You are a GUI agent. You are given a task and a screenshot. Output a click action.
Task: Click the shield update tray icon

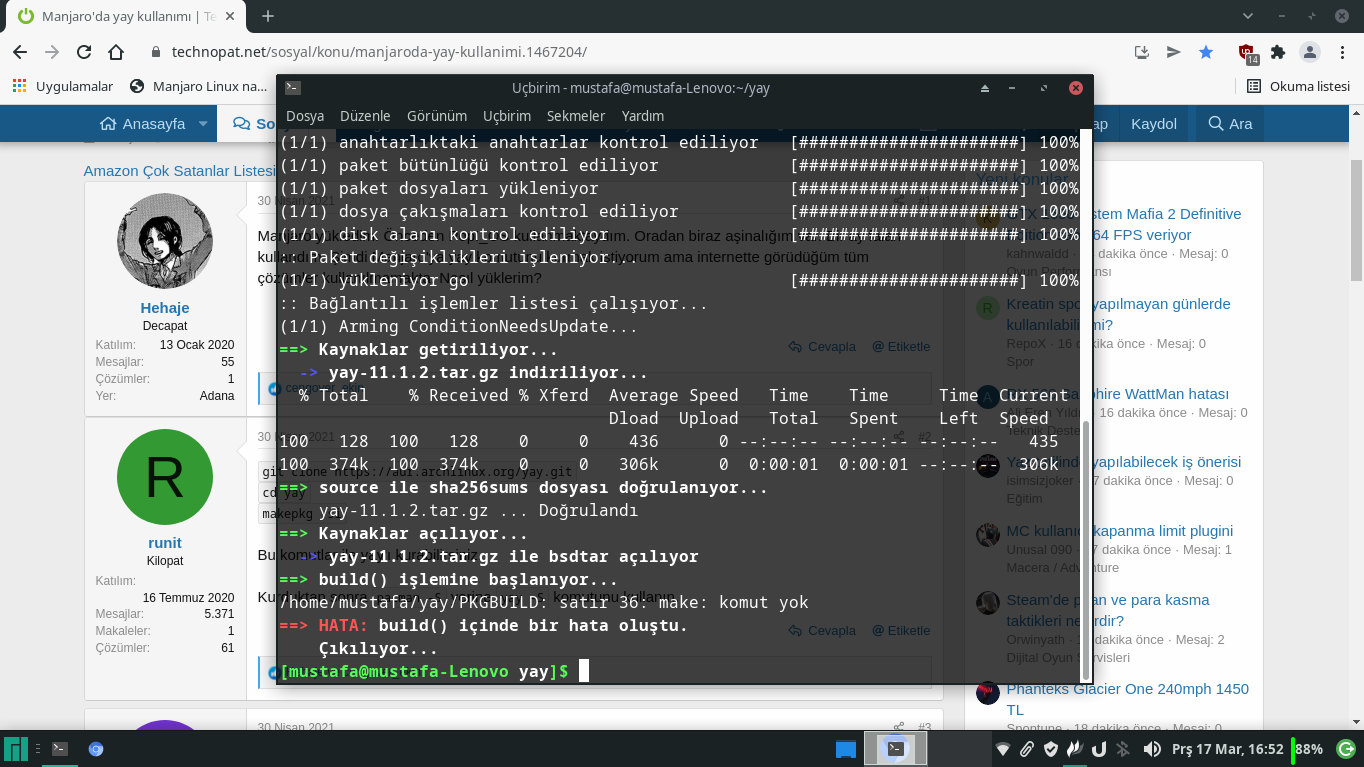coord(1051,749)
